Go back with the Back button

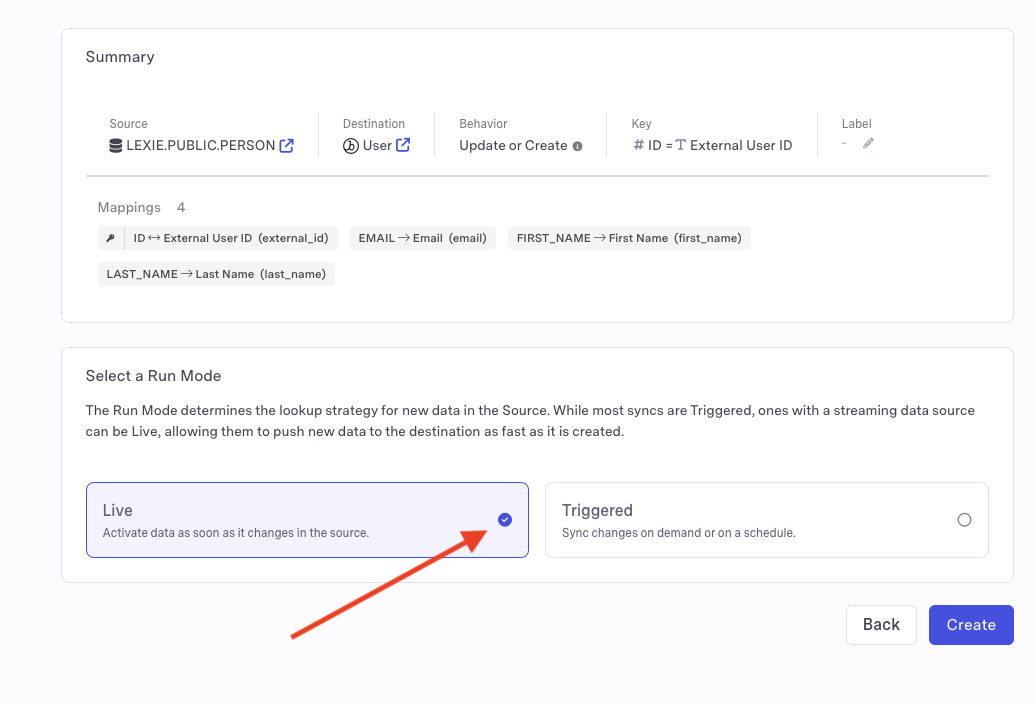[881, 624]
